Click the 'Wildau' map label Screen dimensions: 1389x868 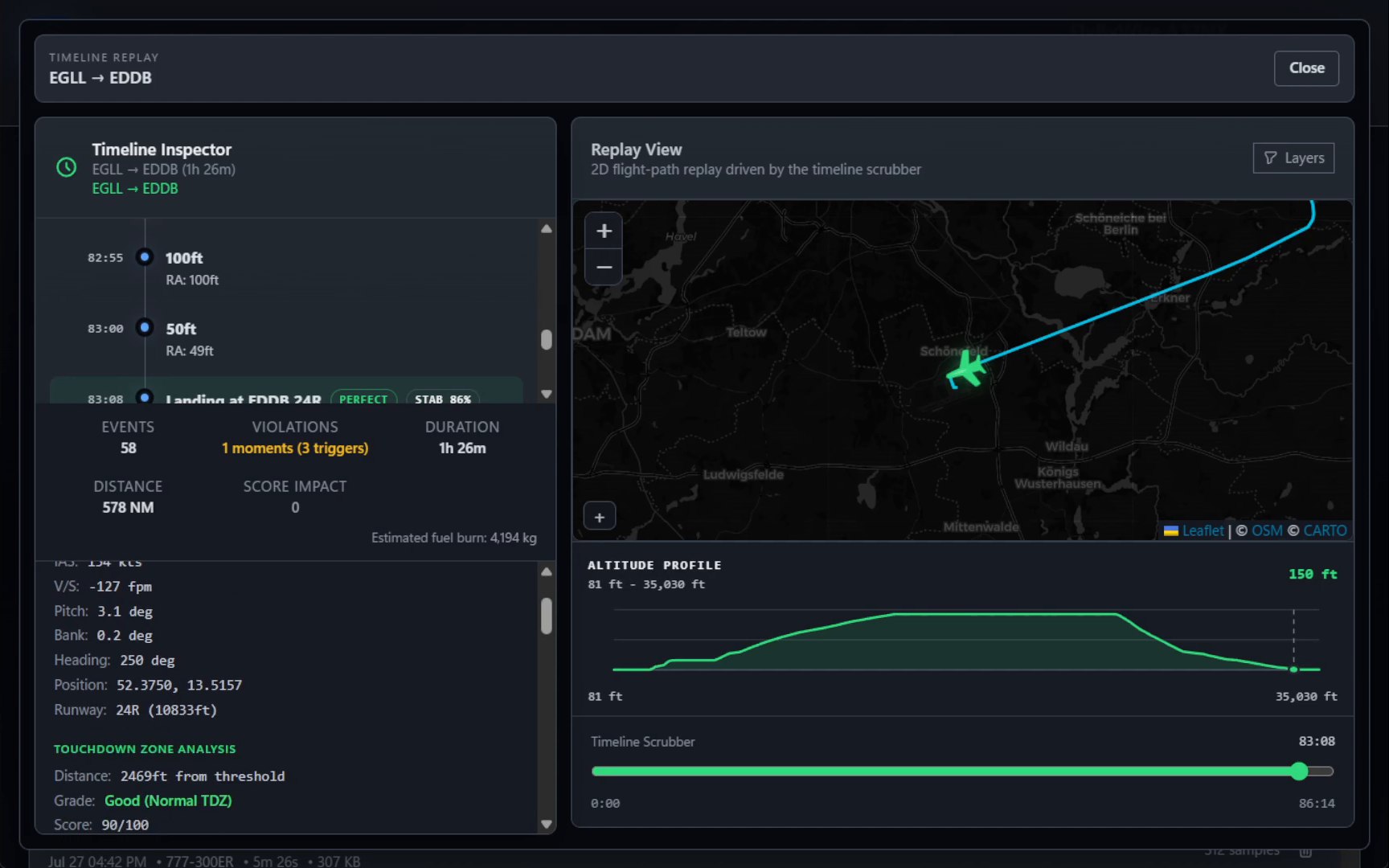point(1067,446)
